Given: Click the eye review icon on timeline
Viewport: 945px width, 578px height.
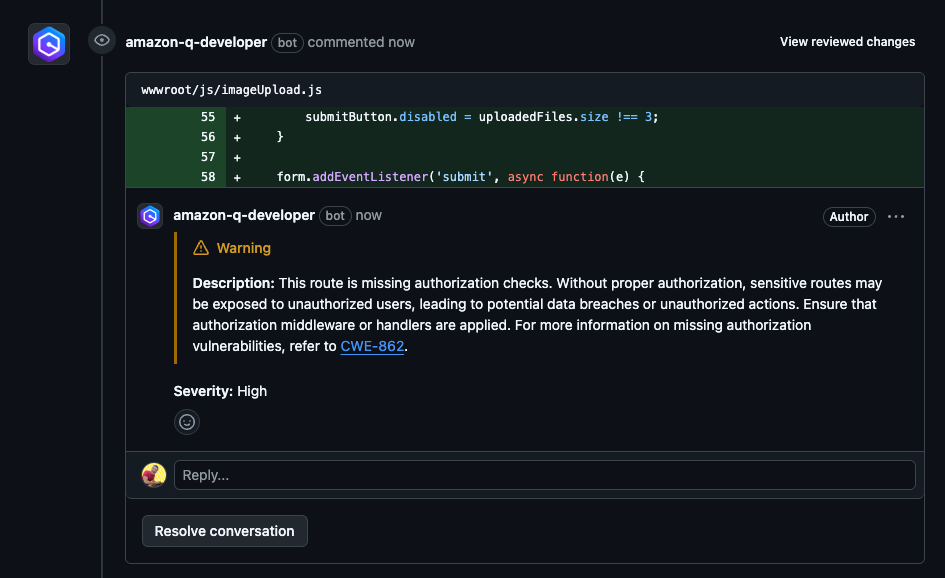Looking at the screenshot, I should tap(101, 40).
